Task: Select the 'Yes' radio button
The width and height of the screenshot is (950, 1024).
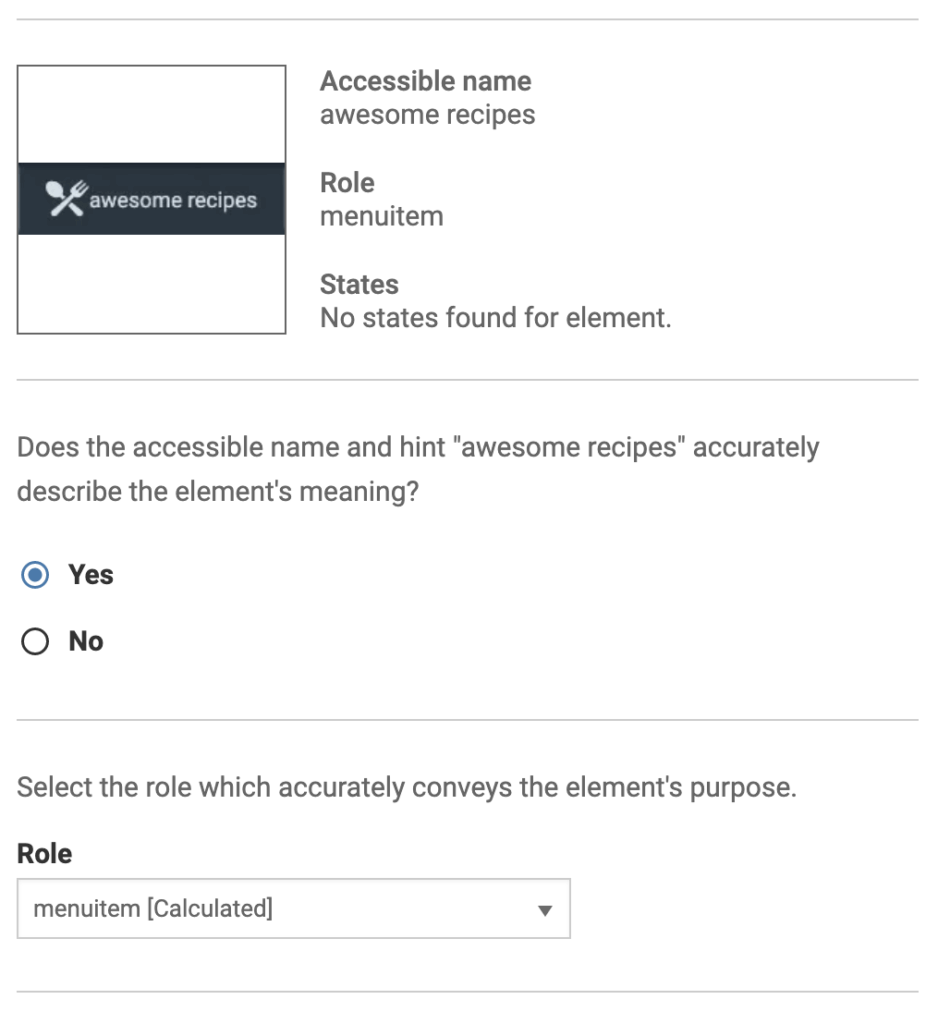Action: coord(35,575)
